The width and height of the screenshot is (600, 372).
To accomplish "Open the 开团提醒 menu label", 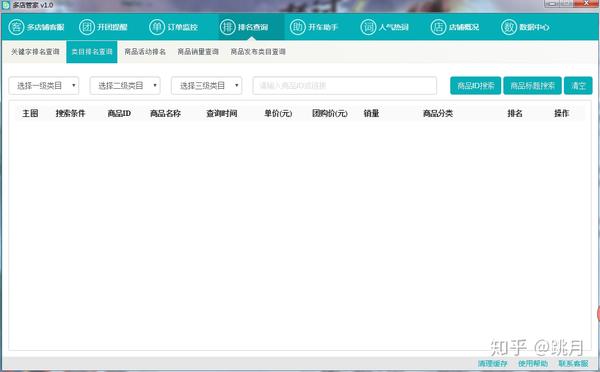I will pos(112,27).
